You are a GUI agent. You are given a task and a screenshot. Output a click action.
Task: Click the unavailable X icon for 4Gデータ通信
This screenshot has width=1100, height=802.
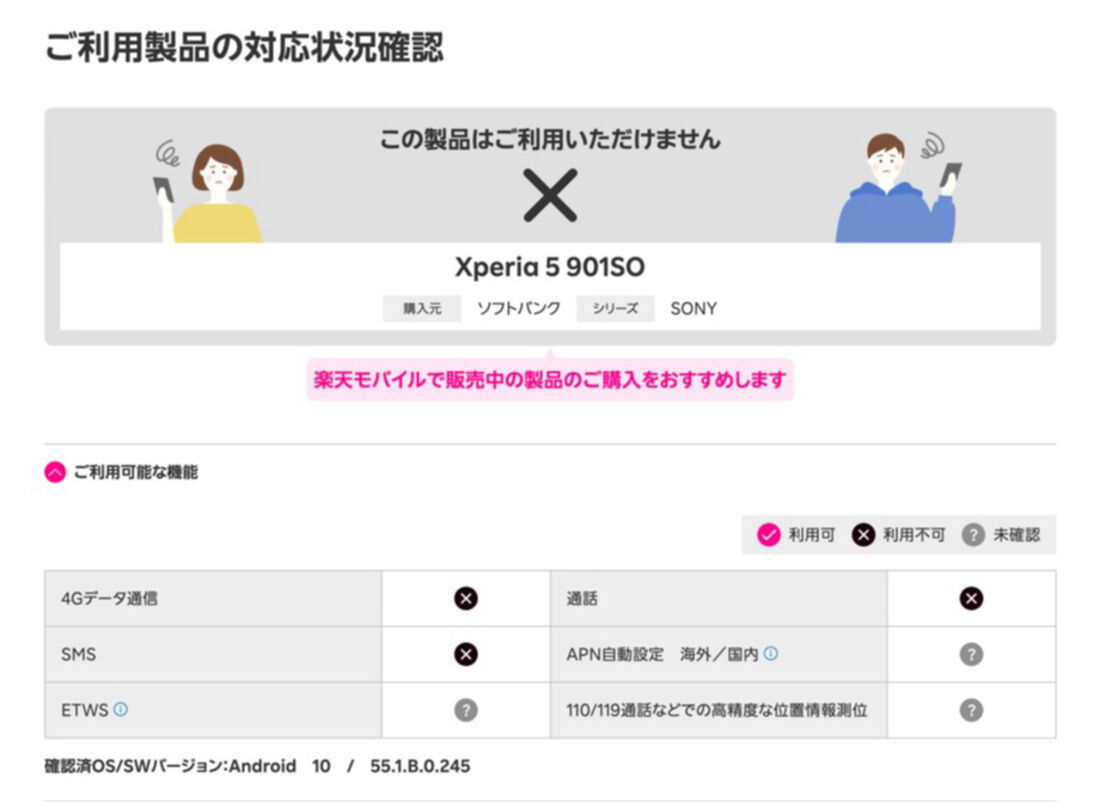[x=466, y=599]
